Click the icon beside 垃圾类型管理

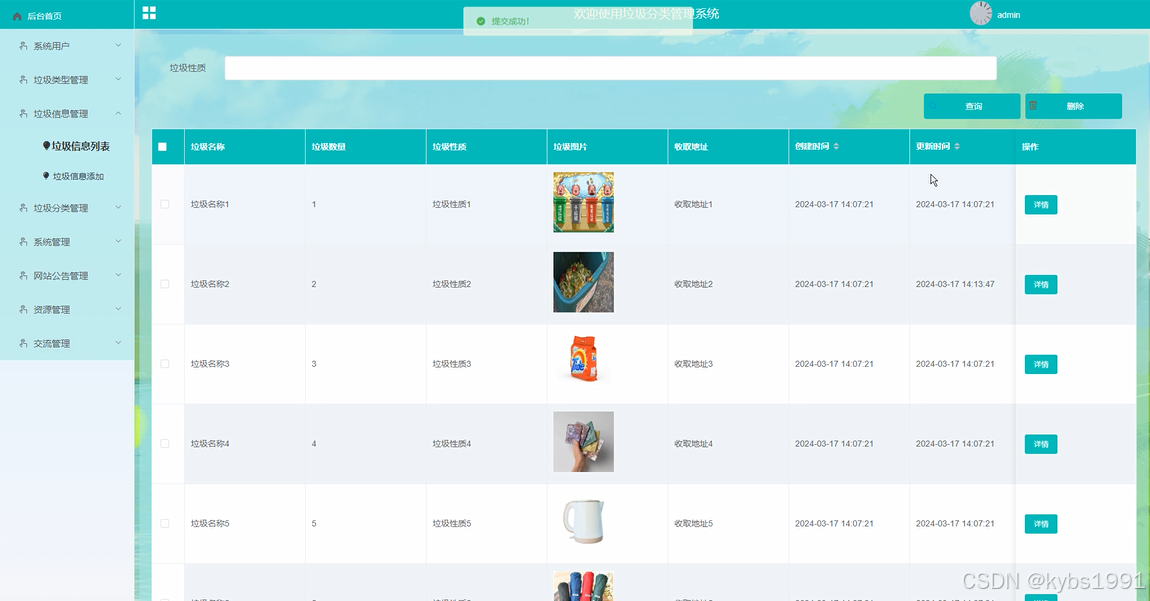[x=23, y=79]
